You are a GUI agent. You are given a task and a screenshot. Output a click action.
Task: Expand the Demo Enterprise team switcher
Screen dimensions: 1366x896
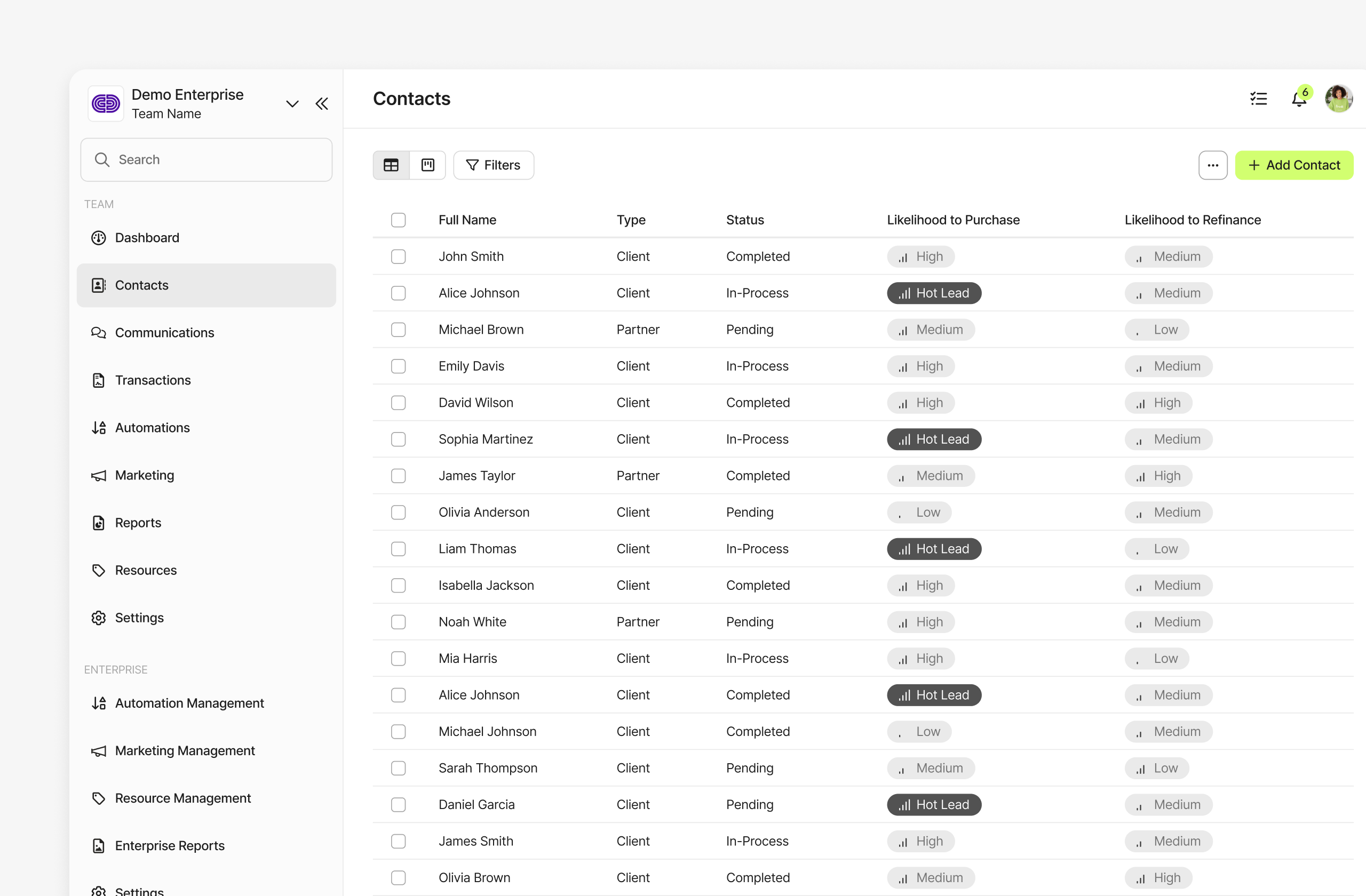tap(292, 104)
